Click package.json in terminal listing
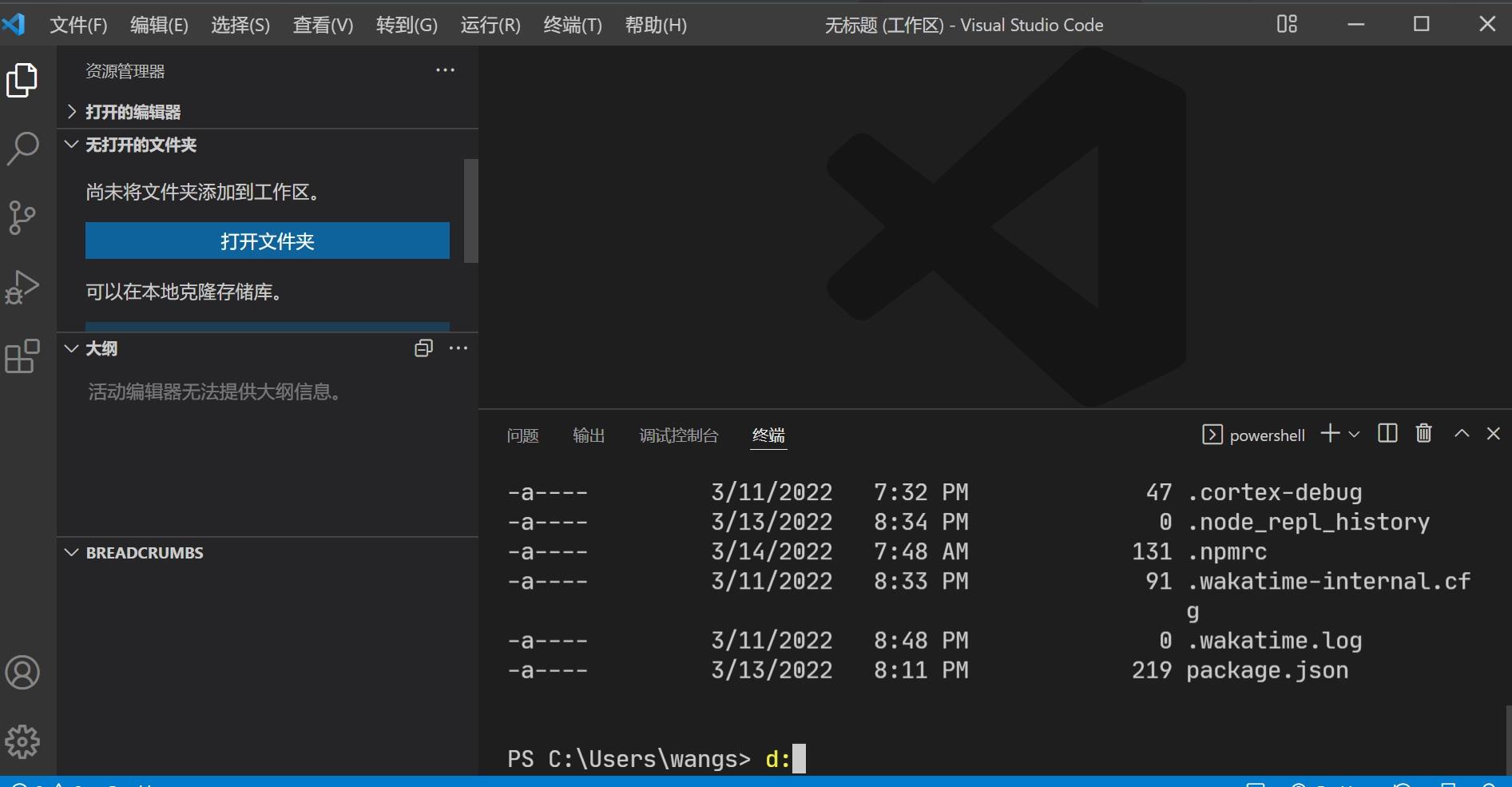The height and width of the screenshot is (787, 1512). click(1267, 670)
